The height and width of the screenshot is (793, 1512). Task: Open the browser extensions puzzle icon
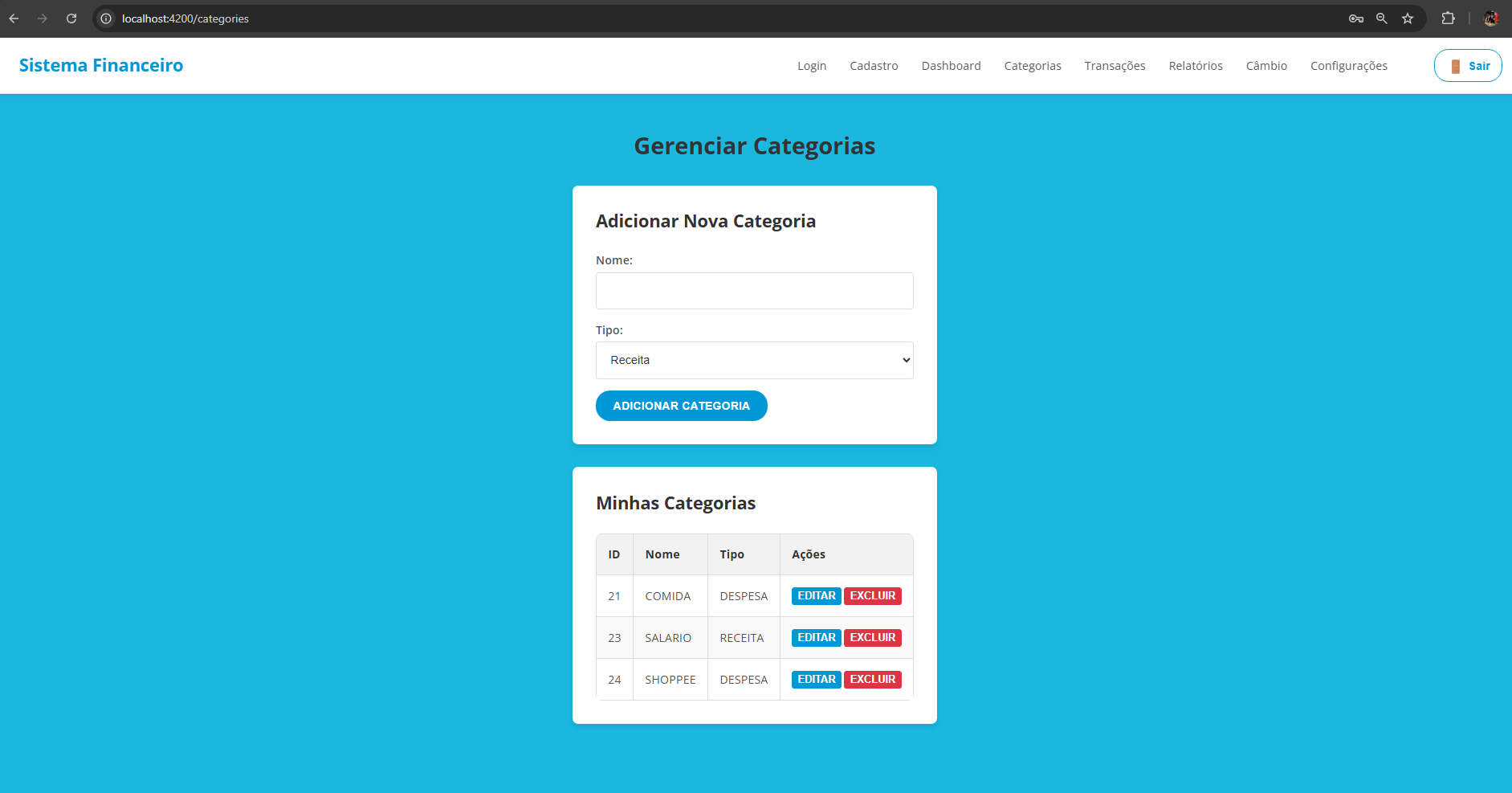[1449, 18]
